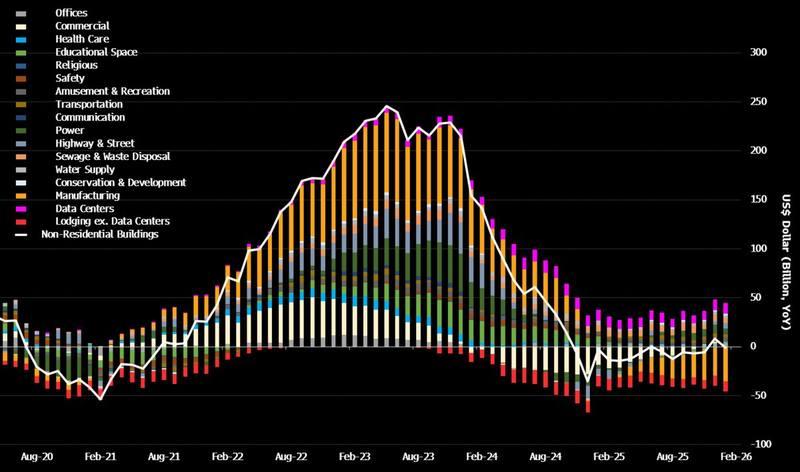Viewport: 800px width, 472px height.
Task: Click the Lodging ex. Data Centers swatch
Action: [x=21, y=222]
